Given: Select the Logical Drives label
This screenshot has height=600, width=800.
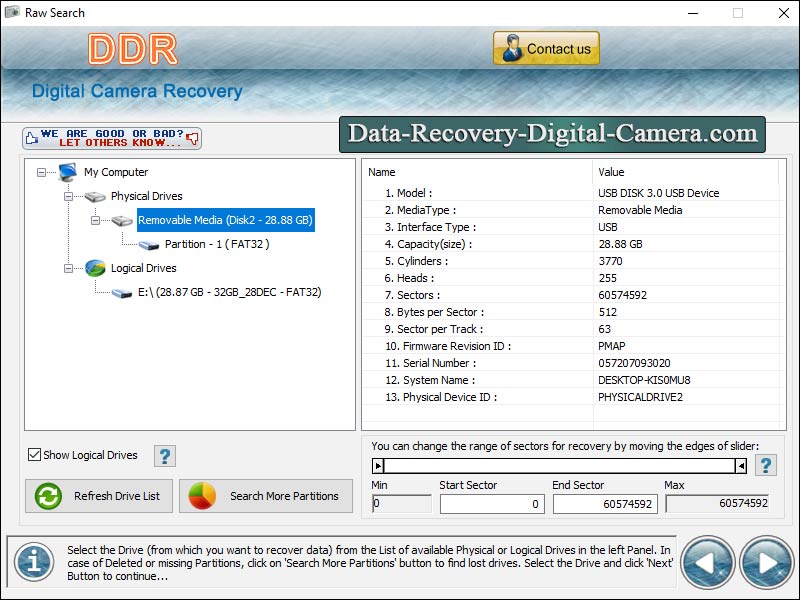Looking at the screenshot, I should [x=143, y=268].
